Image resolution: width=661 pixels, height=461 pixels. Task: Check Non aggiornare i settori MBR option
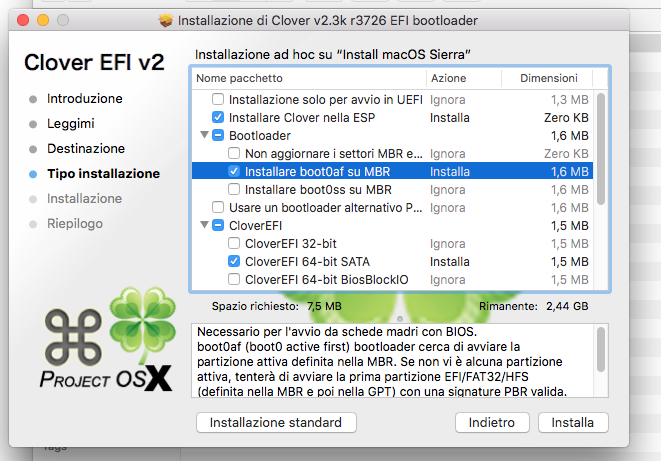click(x=234, y=153)
